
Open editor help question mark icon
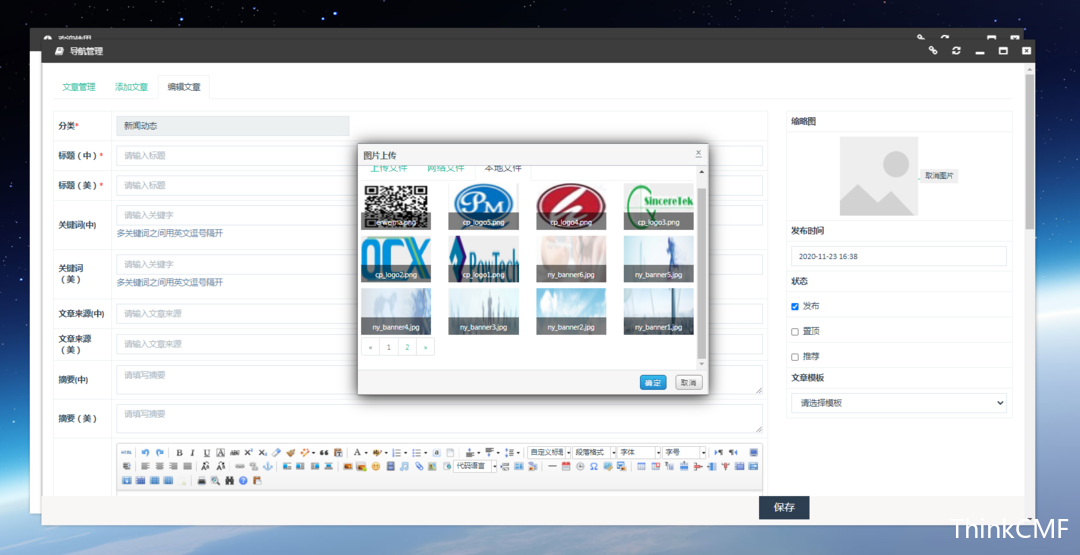[x=243, y=481]
